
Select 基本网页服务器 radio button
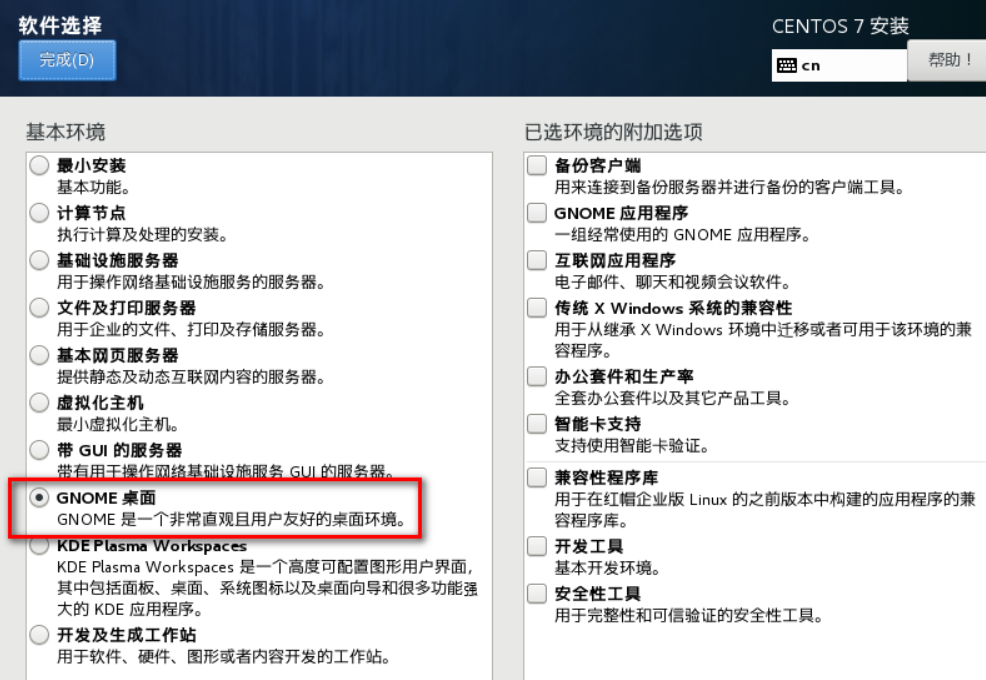(x=39, y=355)
